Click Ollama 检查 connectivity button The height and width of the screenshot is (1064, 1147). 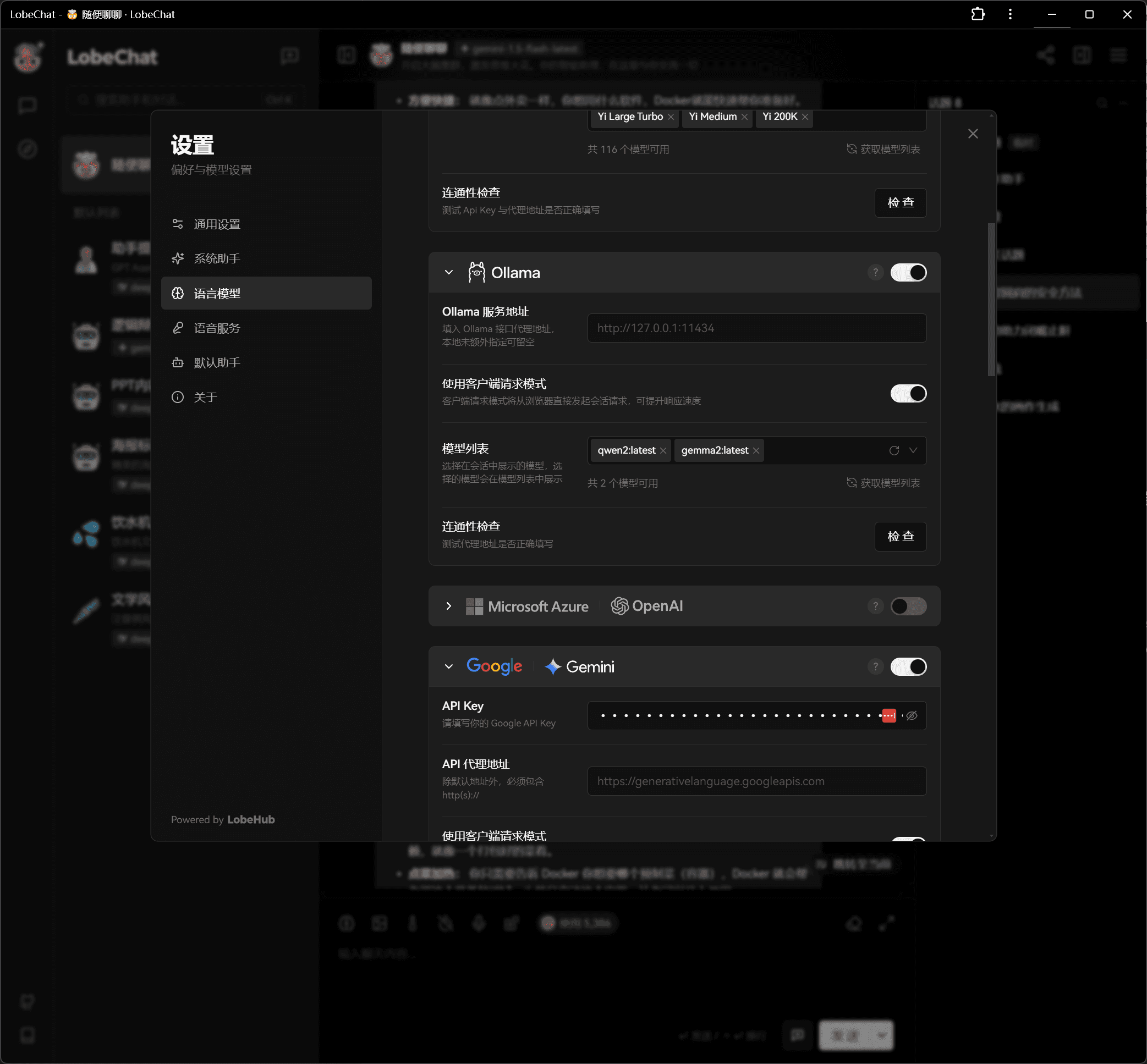tap(900, 537)
